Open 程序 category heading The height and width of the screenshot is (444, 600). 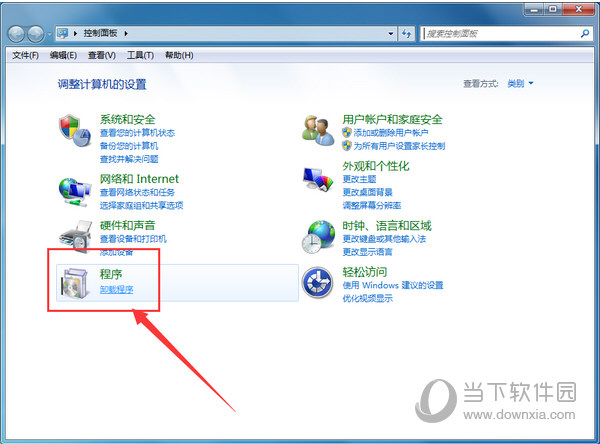[111, 274]
